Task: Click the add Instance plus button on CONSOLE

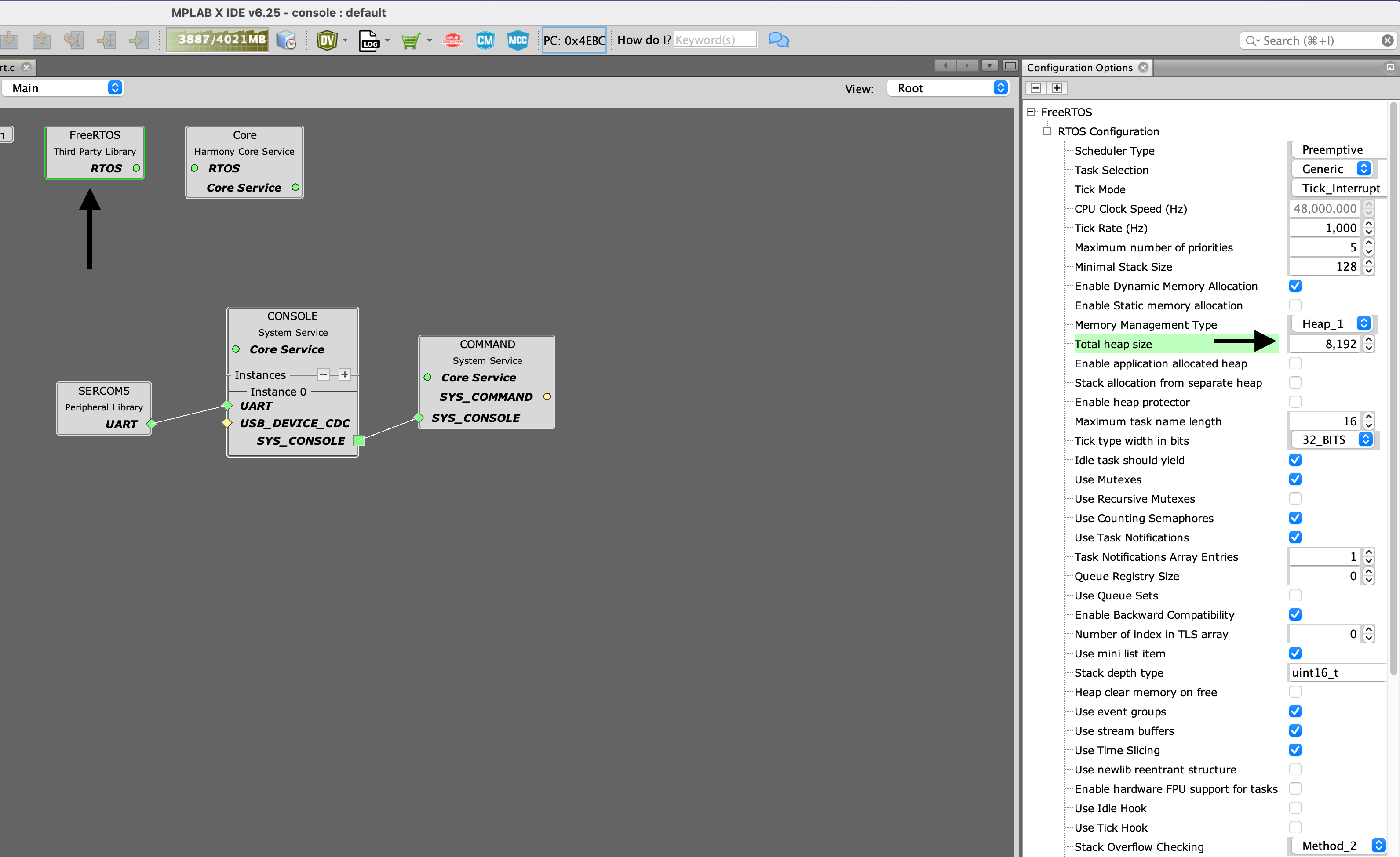Action: pyautogui.click(x=344, y=374)
